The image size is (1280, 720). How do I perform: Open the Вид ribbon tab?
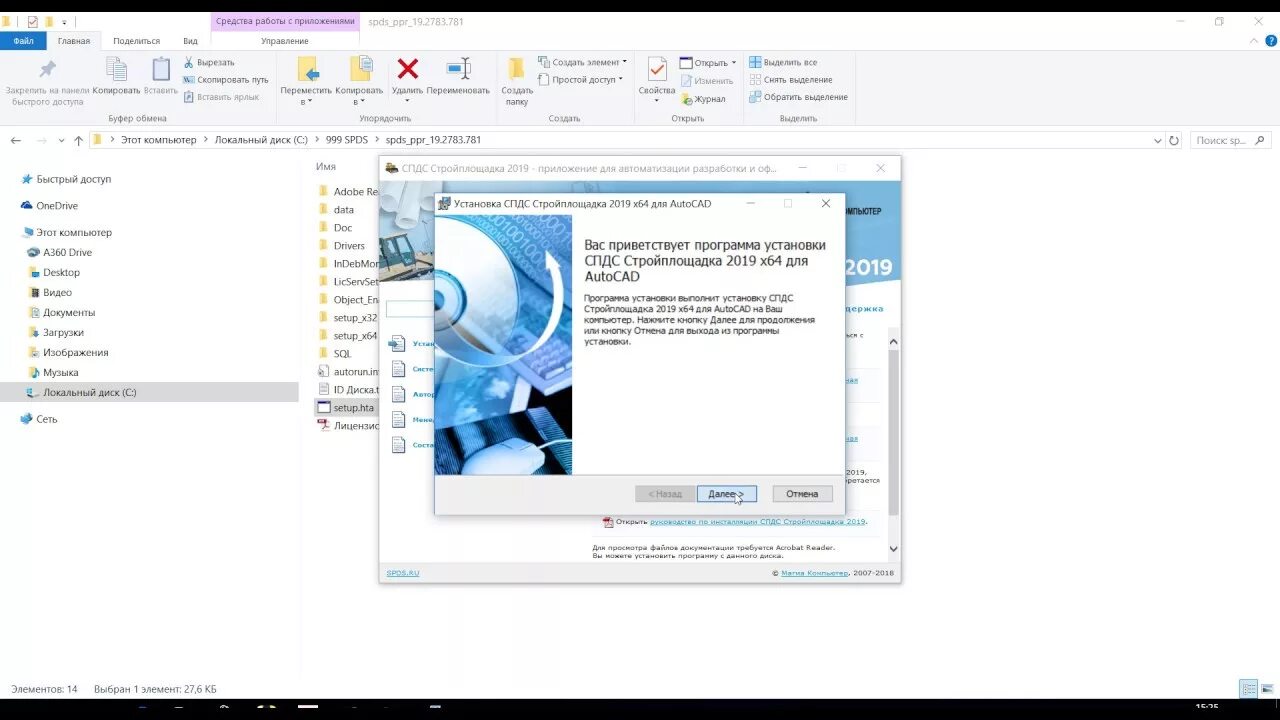tap(190, 41)
